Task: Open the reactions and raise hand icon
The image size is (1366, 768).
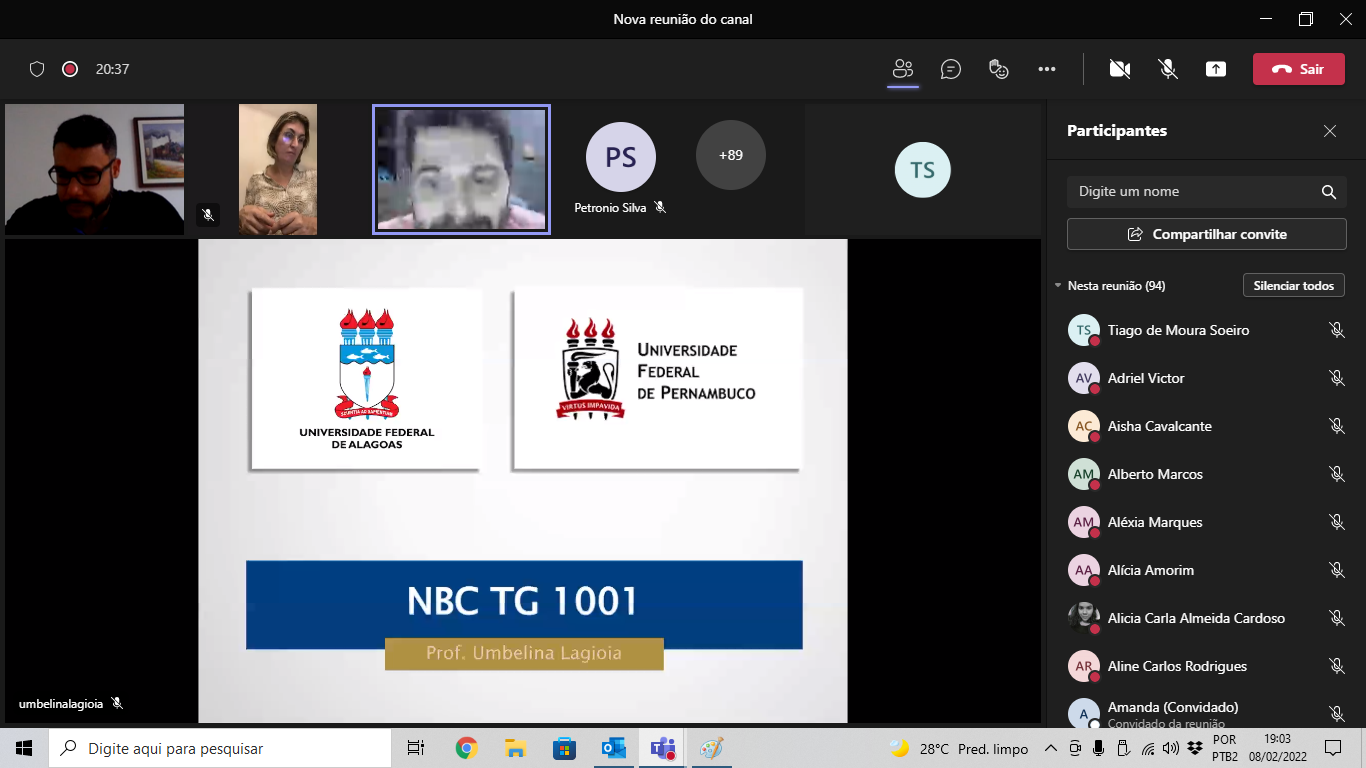Action: 998,69
